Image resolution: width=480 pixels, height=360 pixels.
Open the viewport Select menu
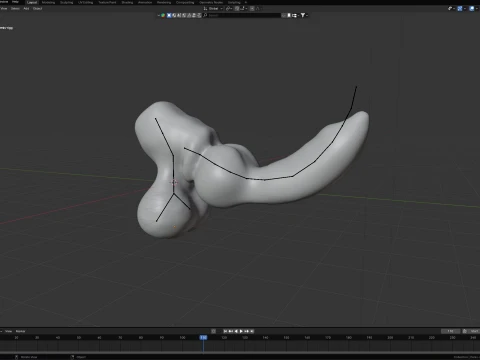[15, 8]
